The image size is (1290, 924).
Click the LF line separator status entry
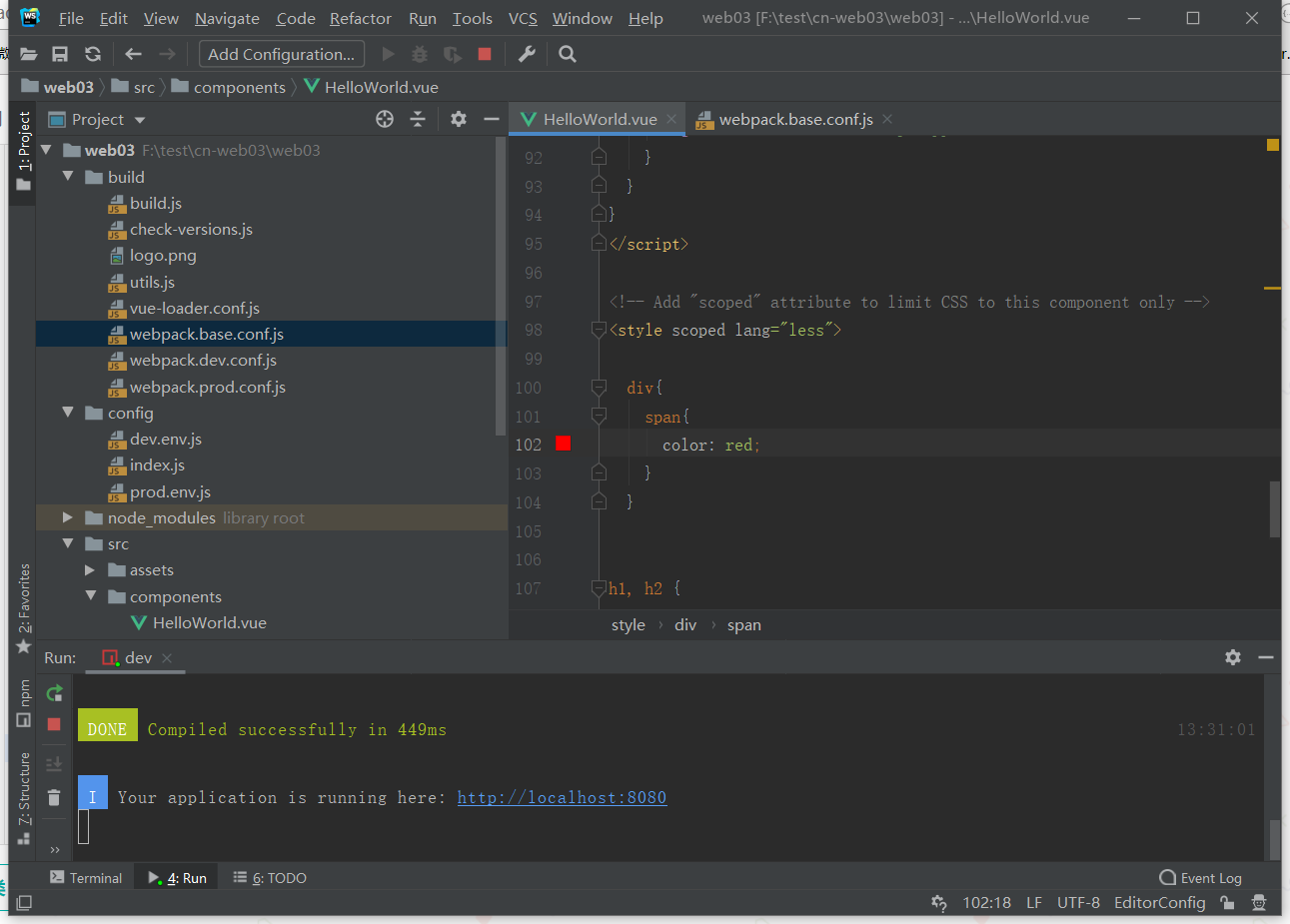coord(1034,902)
